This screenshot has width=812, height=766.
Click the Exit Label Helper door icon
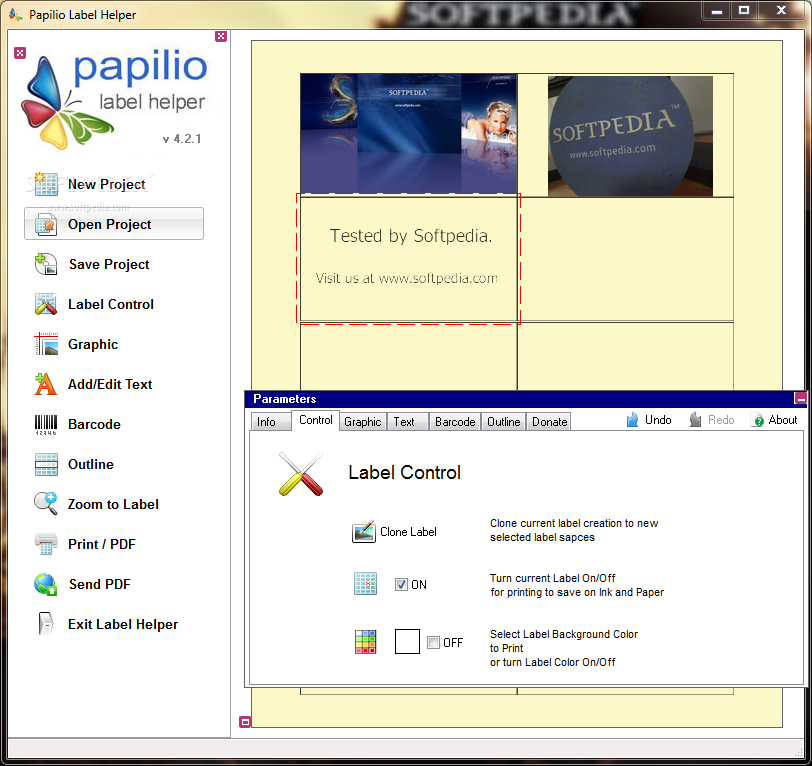tap(46, 624)
